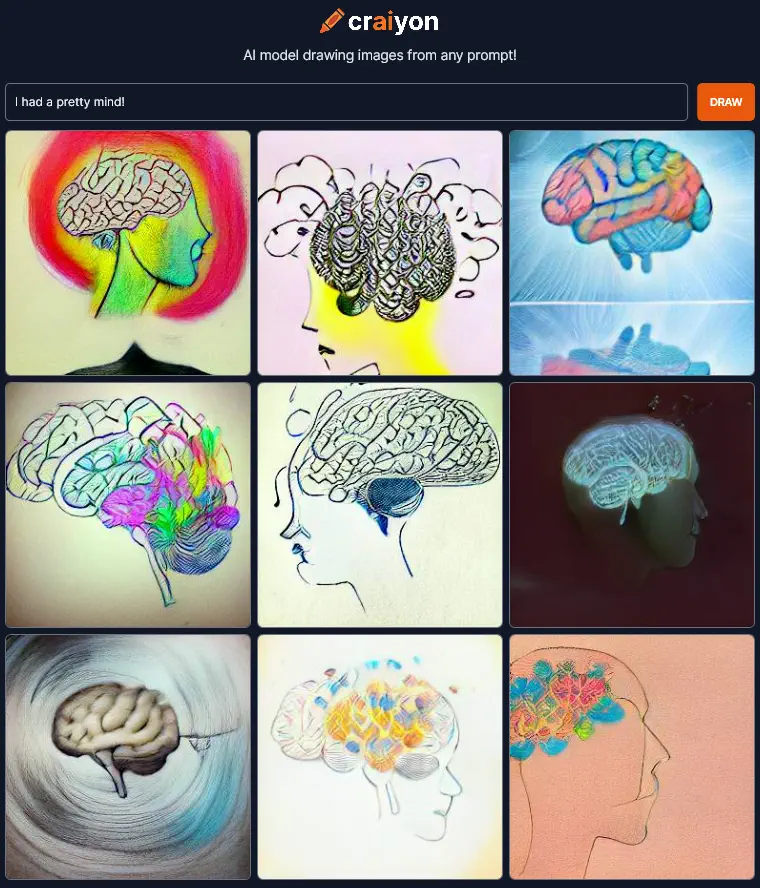Select the beige brain in grey swirl image
This screenshot has height=888, width=760.
[128, 757]
